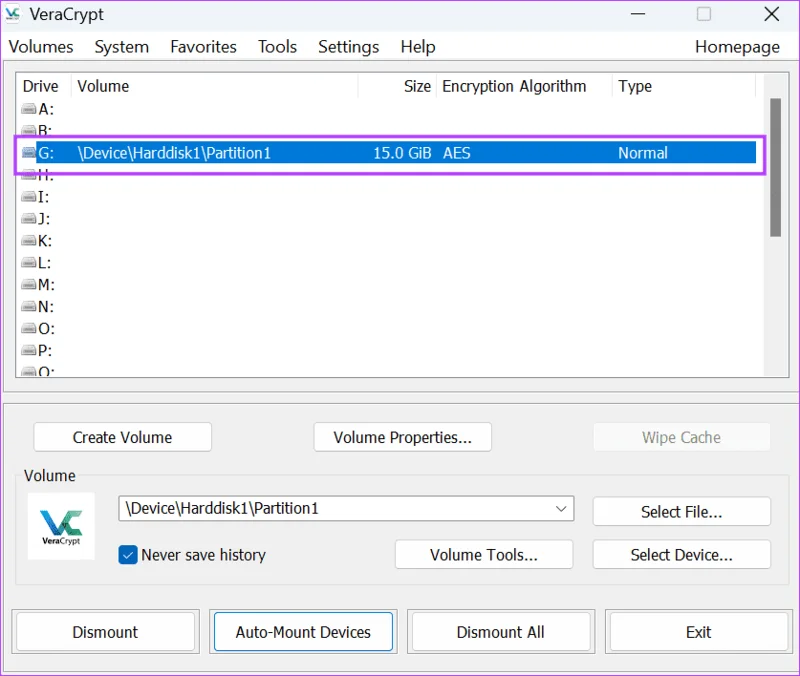Screen dimensions: 800x676
Task: Open the Volumes menu
Action: pos(41,47)
